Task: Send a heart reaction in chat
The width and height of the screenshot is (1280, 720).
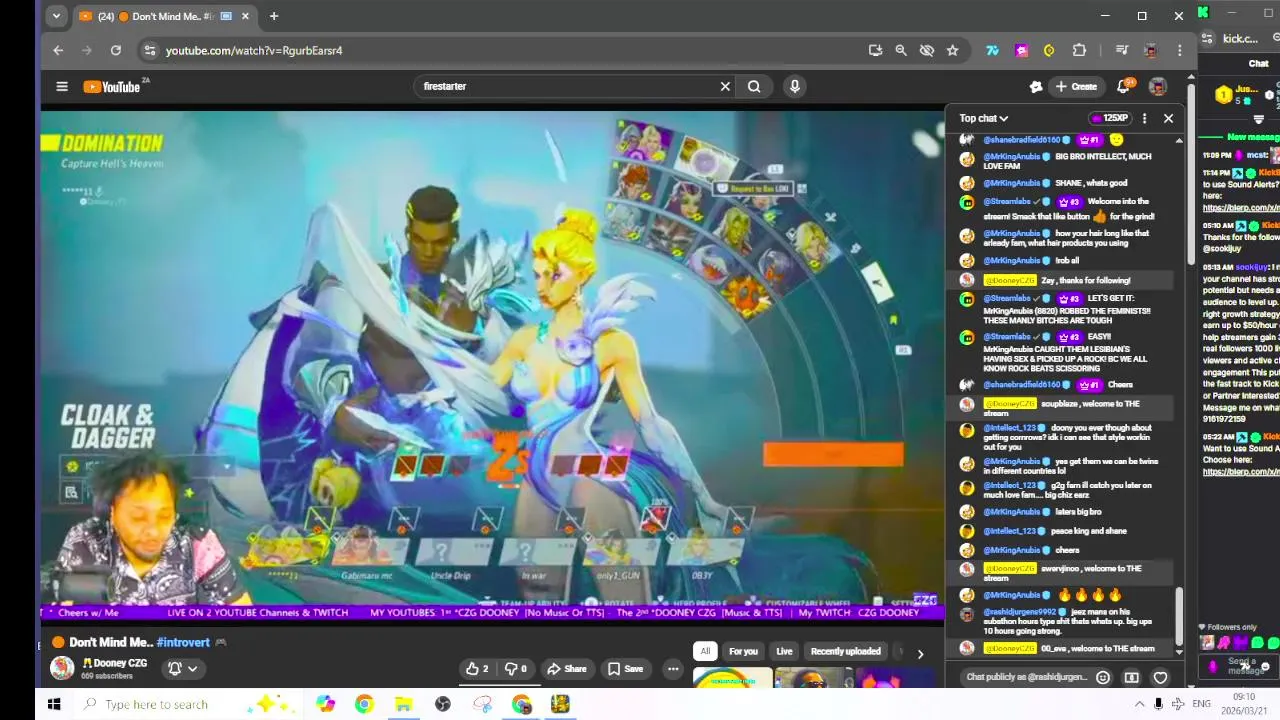Action: pos(1160,677)
